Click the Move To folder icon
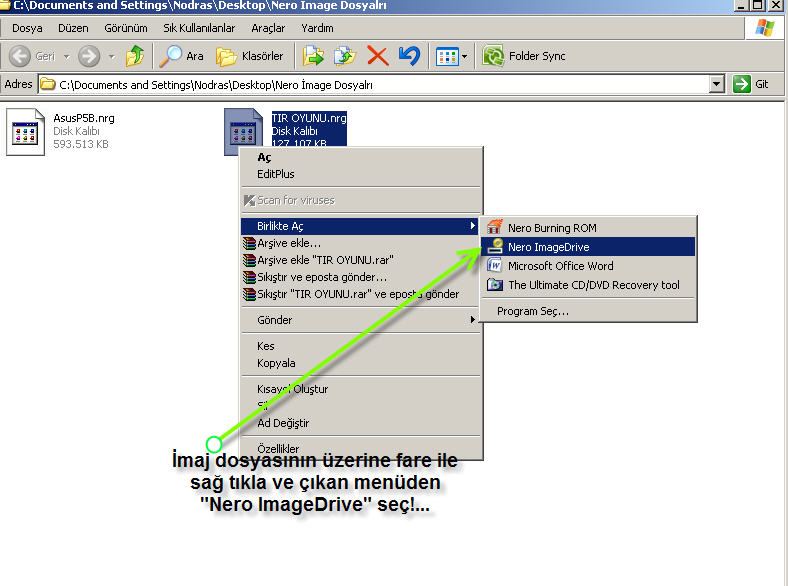 click(313, 56)
